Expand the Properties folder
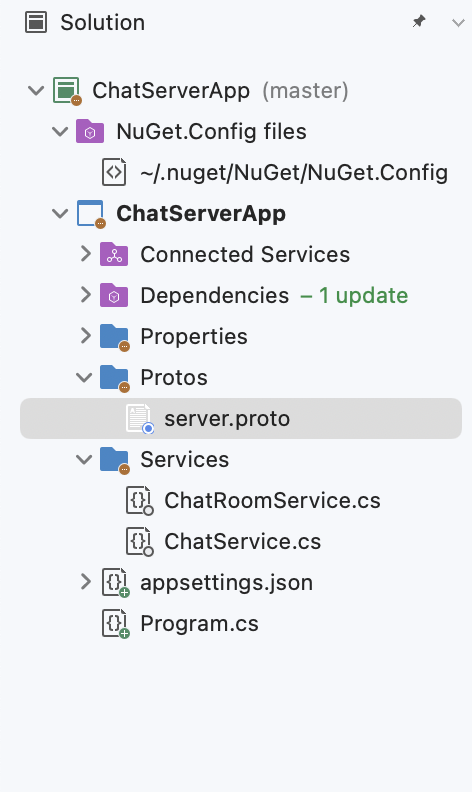472x792 pixels. (86, 336)
